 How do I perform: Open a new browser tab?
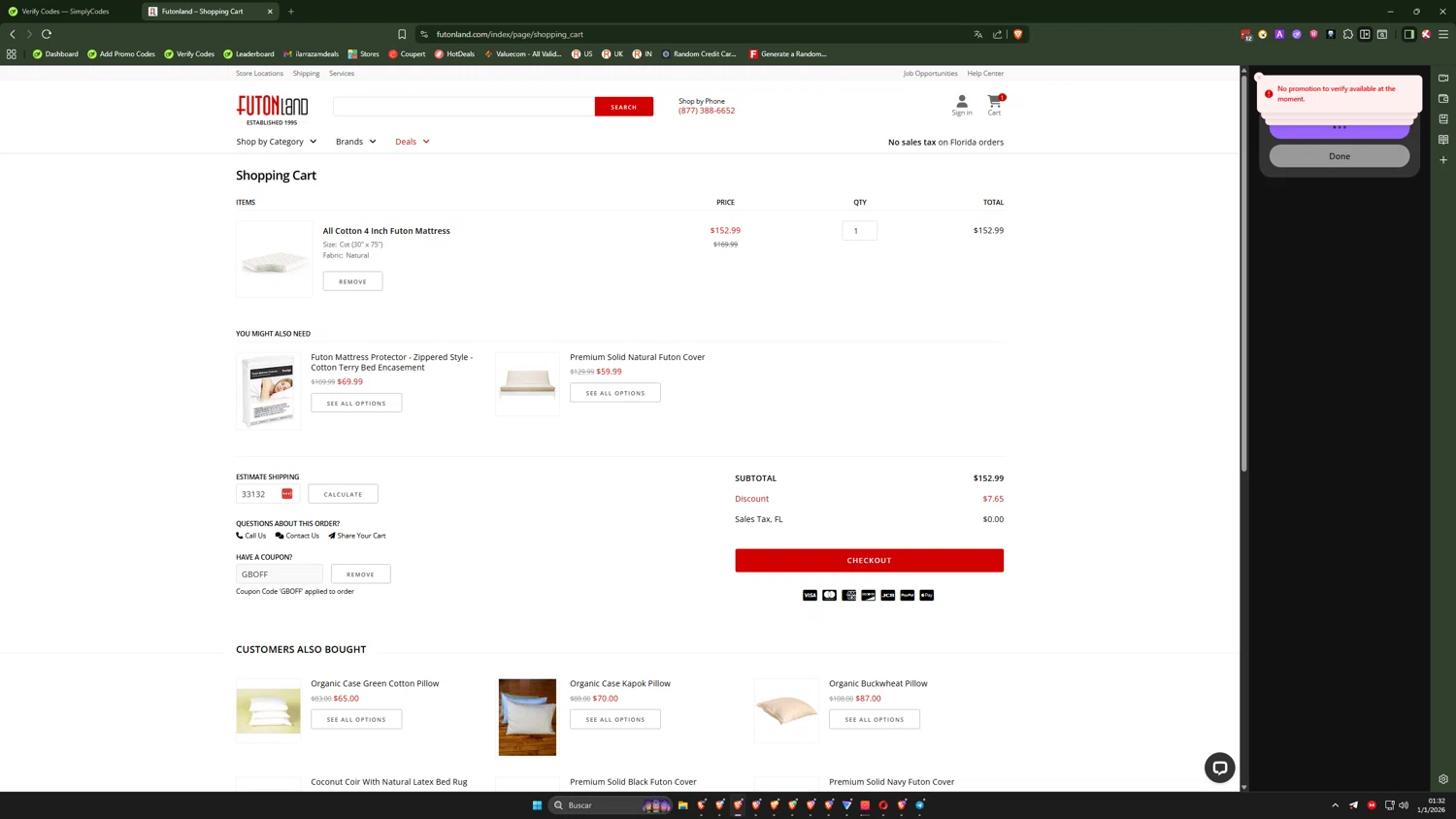coord(291,12)
